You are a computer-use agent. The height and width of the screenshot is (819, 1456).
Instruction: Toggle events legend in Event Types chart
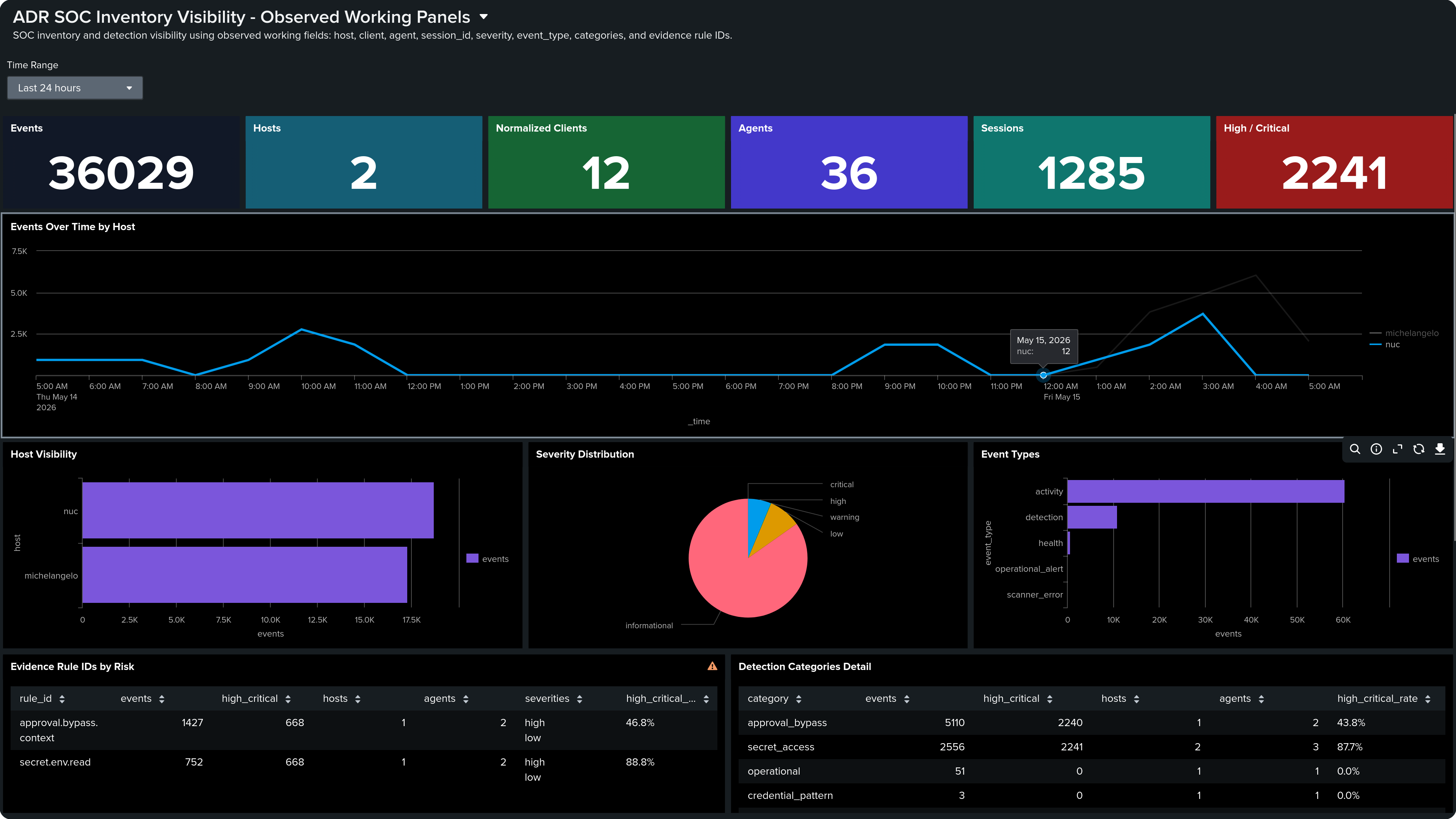[1418, 559]
